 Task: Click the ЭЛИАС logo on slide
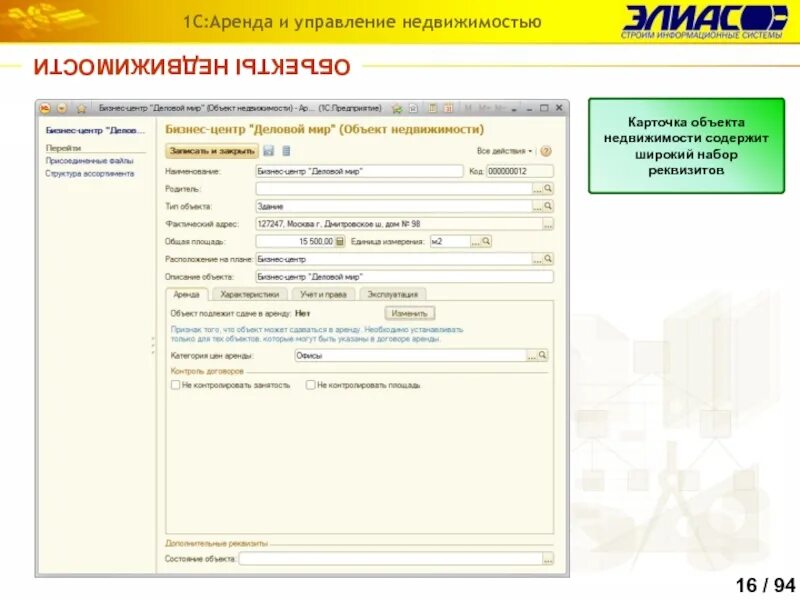click(705, 21)
